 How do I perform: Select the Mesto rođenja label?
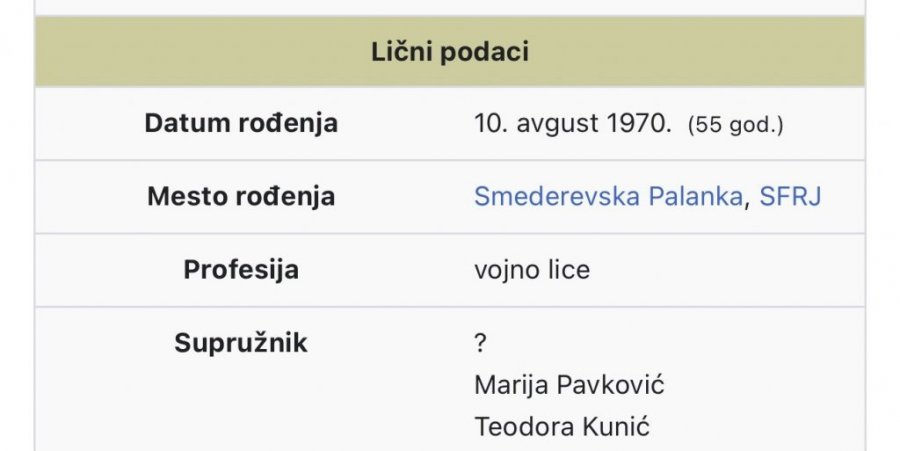(241, 196)
